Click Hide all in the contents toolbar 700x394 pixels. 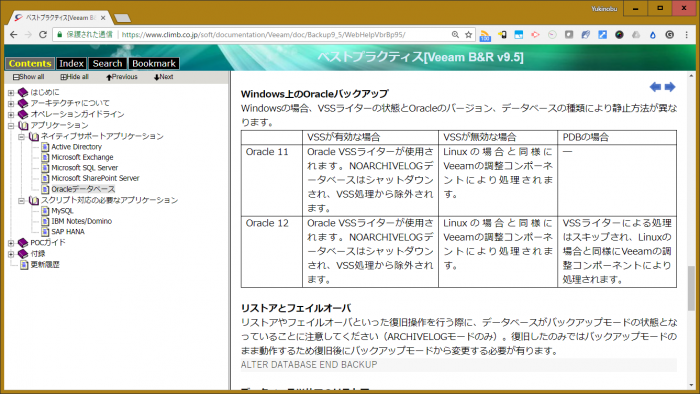[x=75, y=77]
